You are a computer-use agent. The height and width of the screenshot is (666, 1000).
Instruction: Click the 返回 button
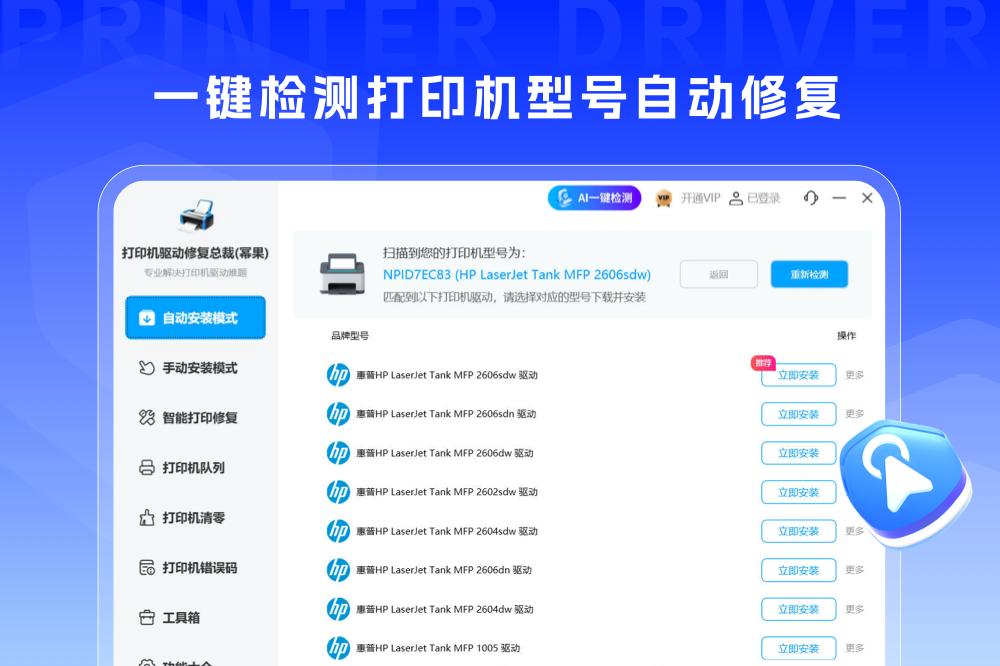[718, 274]
